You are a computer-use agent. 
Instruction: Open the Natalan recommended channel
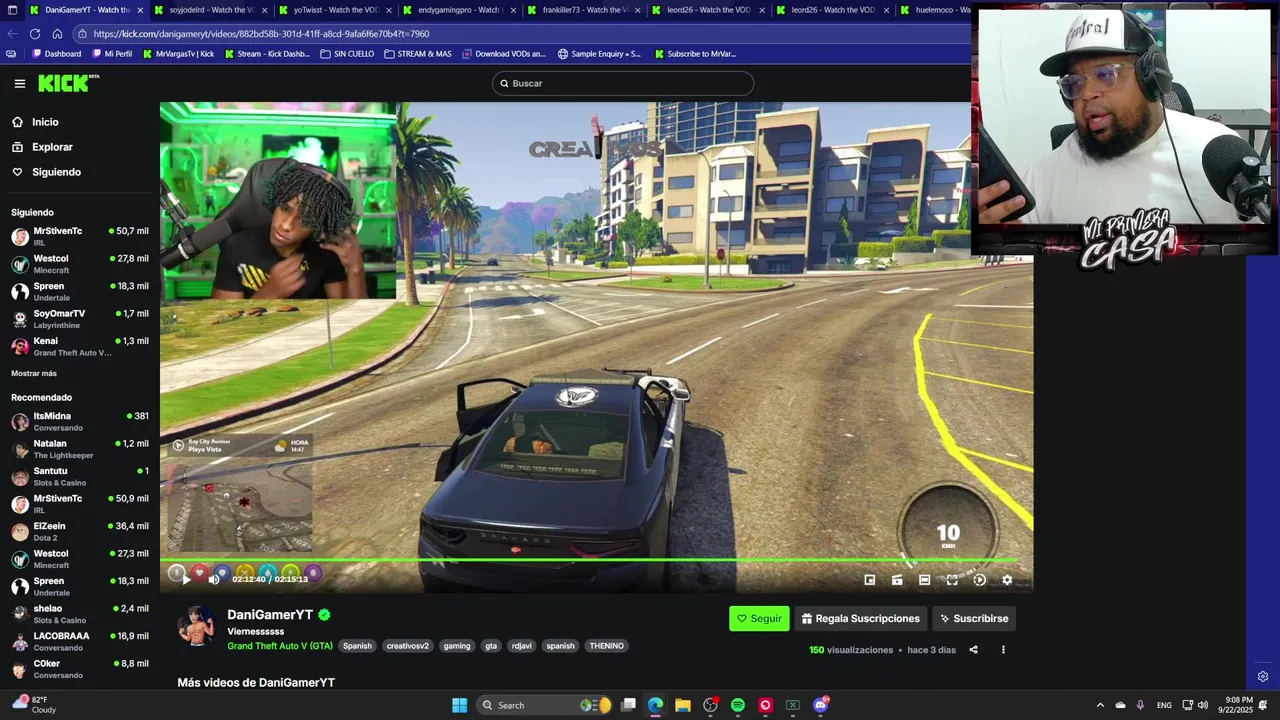[80, 449]
